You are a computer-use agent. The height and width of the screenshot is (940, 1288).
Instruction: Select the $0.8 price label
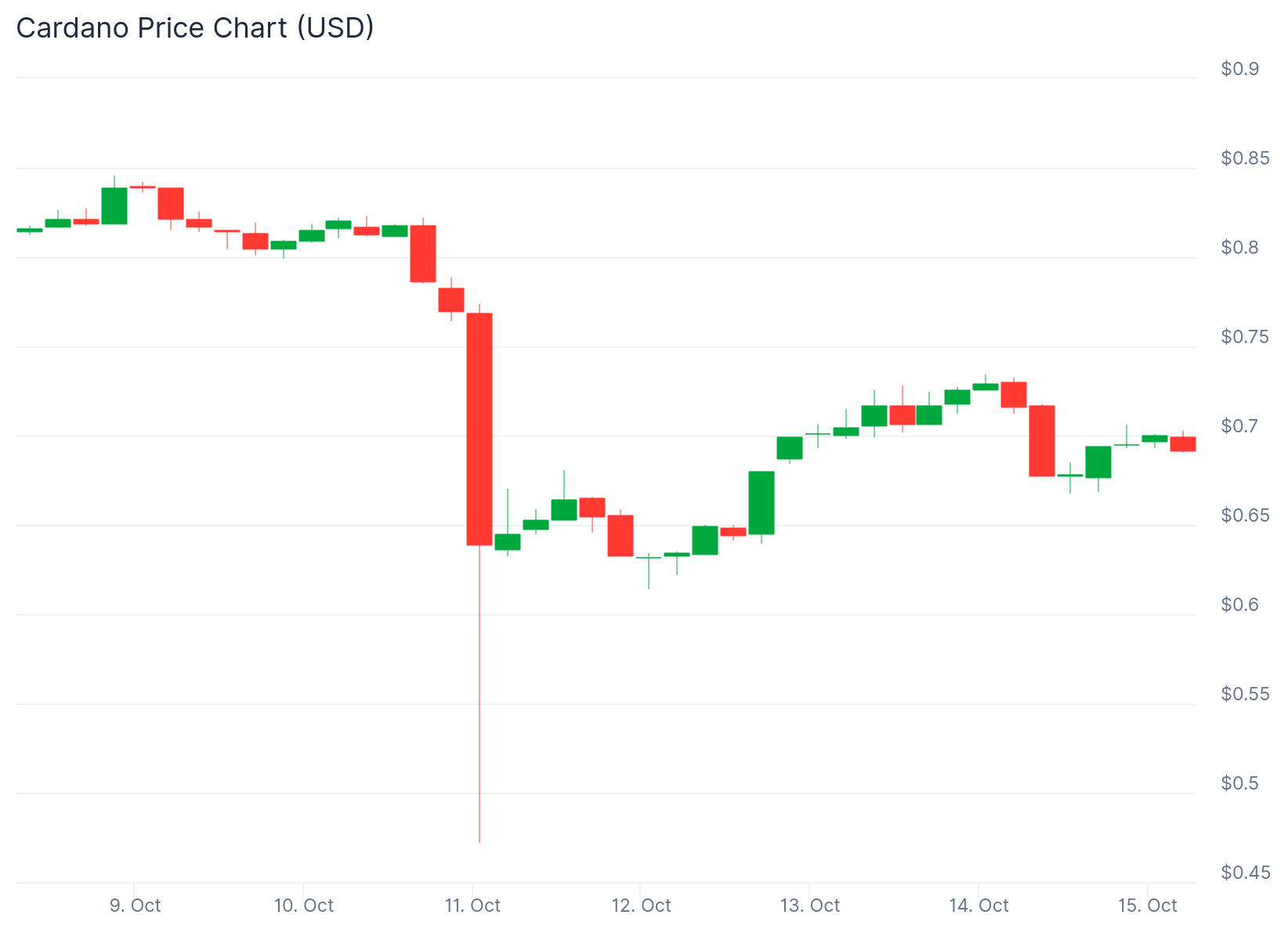tap(1240, 248)
